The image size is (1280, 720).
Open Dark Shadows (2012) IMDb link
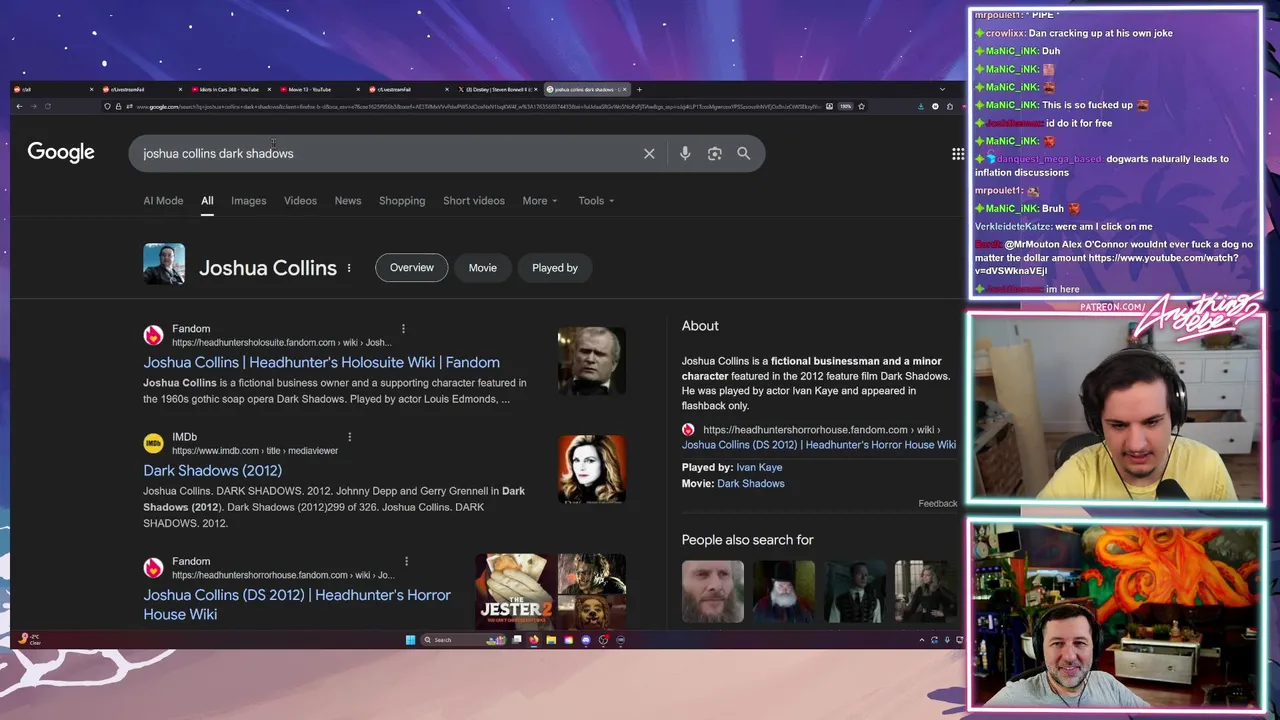[x=212, y=471]
